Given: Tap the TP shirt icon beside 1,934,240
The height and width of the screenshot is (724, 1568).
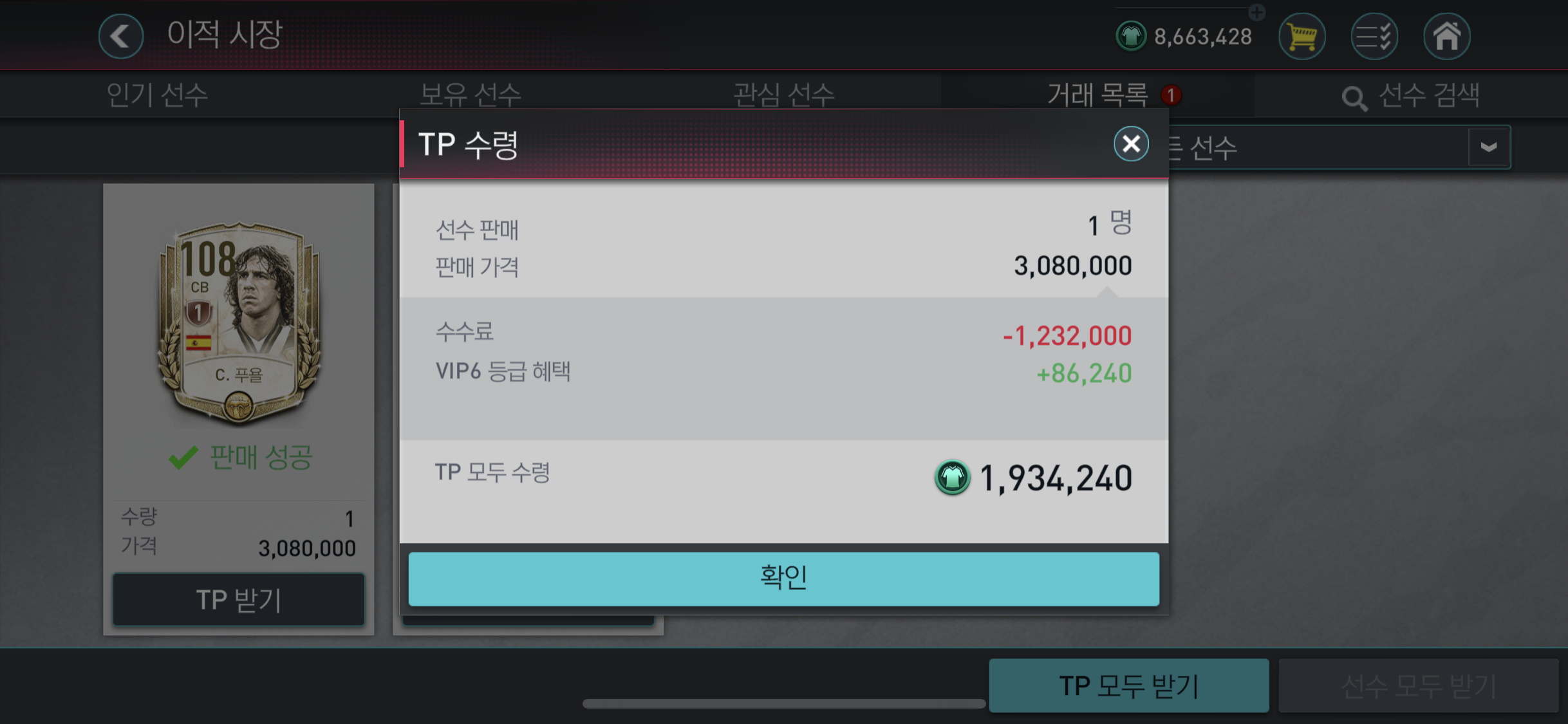Looking at the screenshot, I should pyautogui.click(x=952, y=478).
